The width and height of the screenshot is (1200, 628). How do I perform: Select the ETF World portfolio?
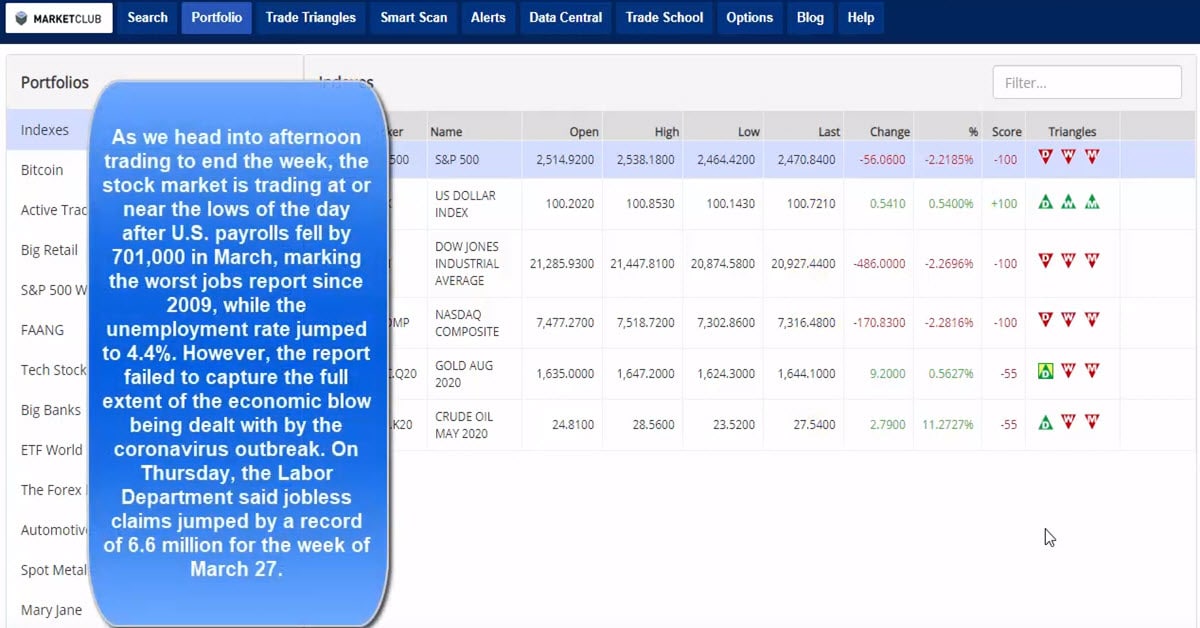point(50,450)
